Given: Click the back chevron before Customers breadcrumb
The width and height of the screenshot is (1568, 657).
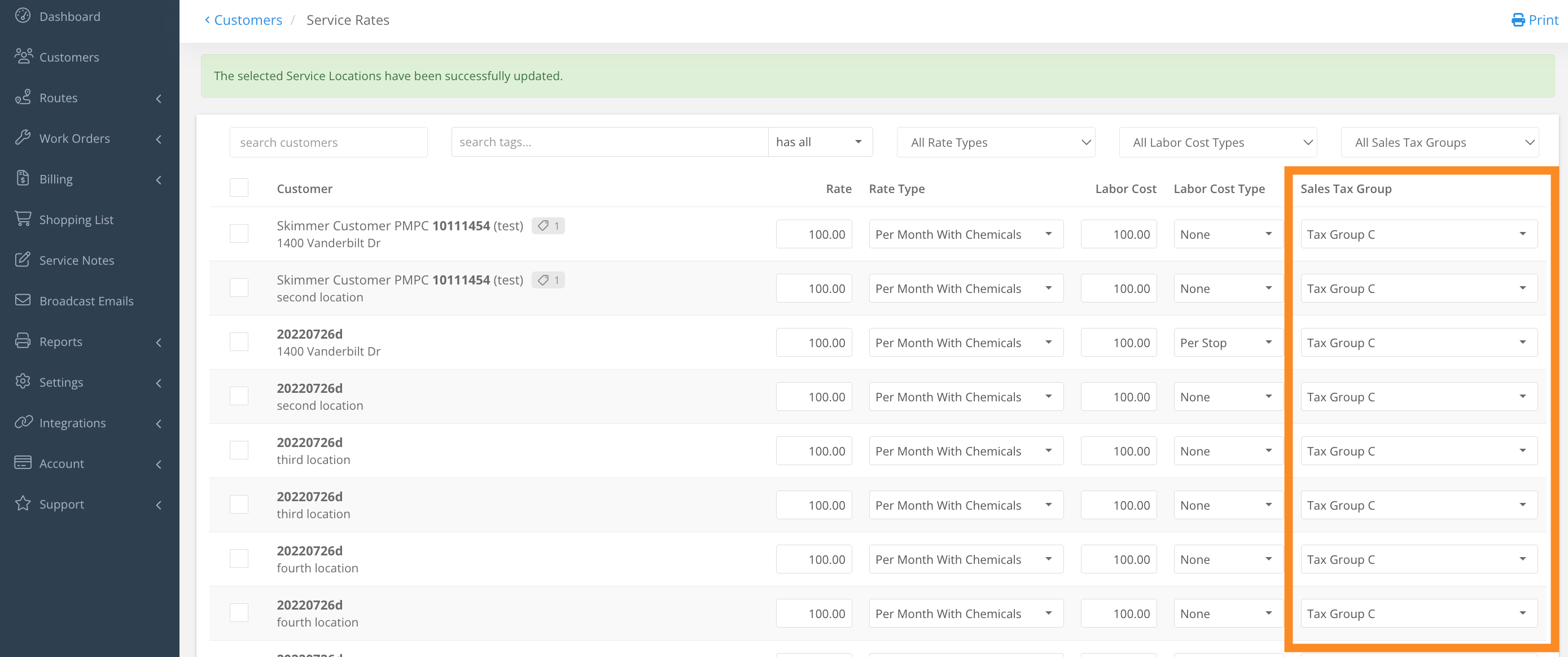Looking at the screenshot, I should pyautogui.click(x=207, y=20).
